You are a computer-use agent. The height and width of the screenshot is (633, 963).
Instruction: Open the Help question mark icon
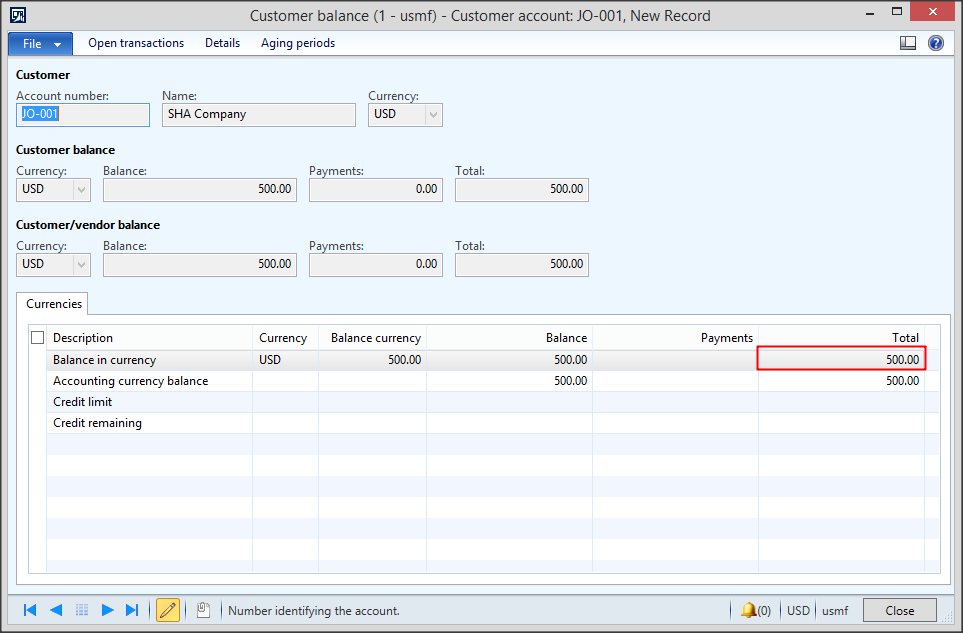935,43
